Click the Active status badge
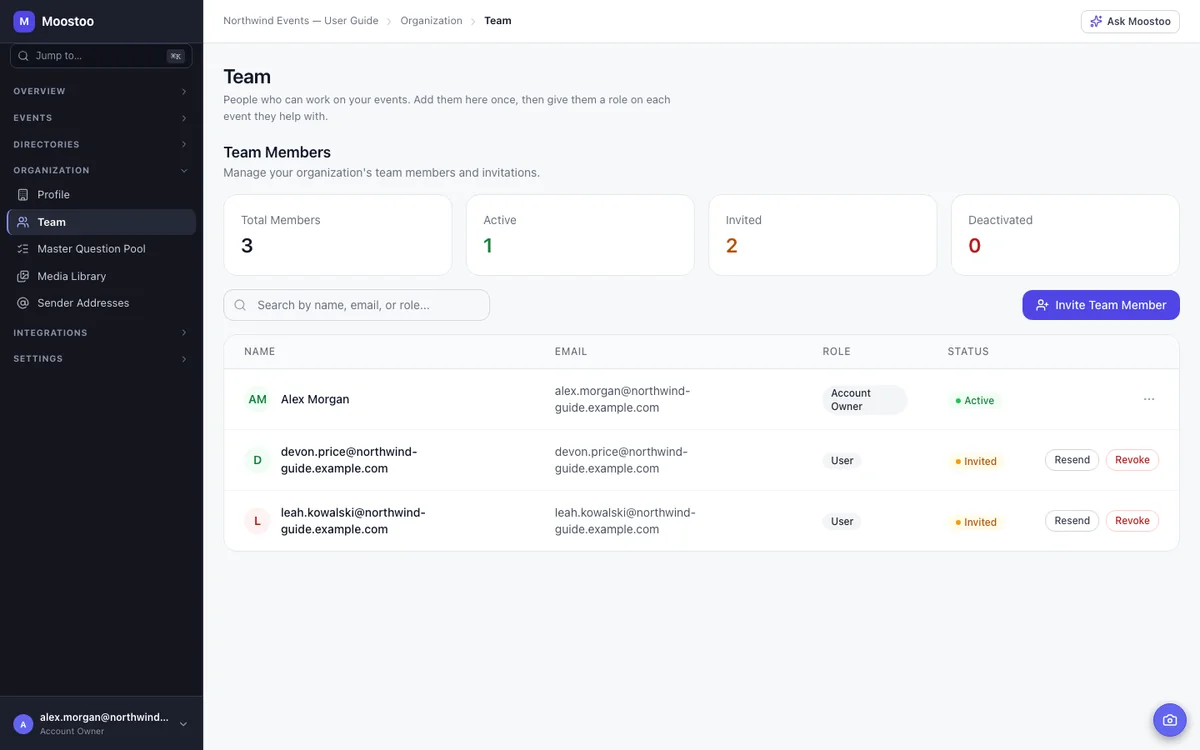The width and height of the screenshot is (1200, 750). [974, 400]
